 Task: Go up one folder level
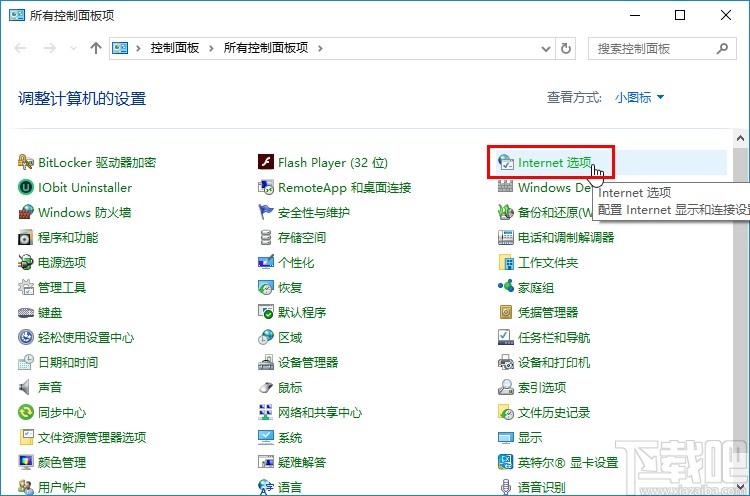coord(96,48)
